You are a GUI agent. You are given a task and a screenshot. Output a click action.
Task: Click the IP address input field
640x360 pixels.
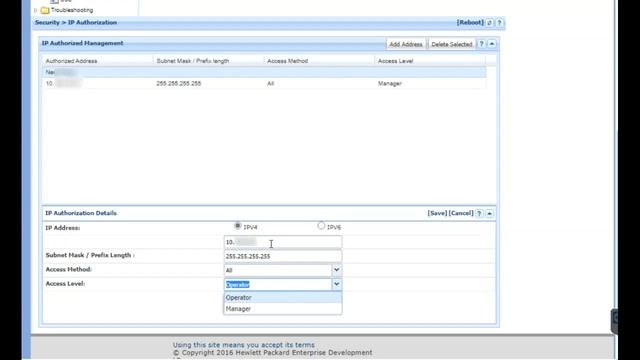[x=283, y=242]
